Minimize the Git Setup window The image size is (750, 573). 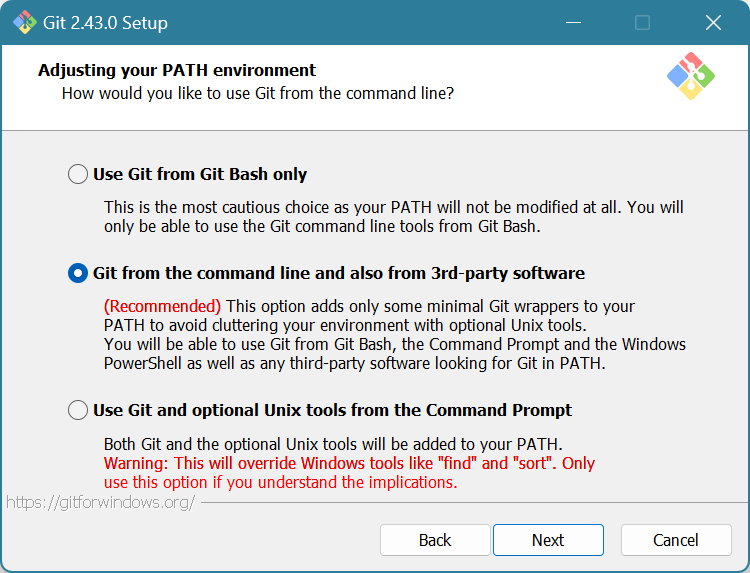pyautogui.click(x=572, y=22)
